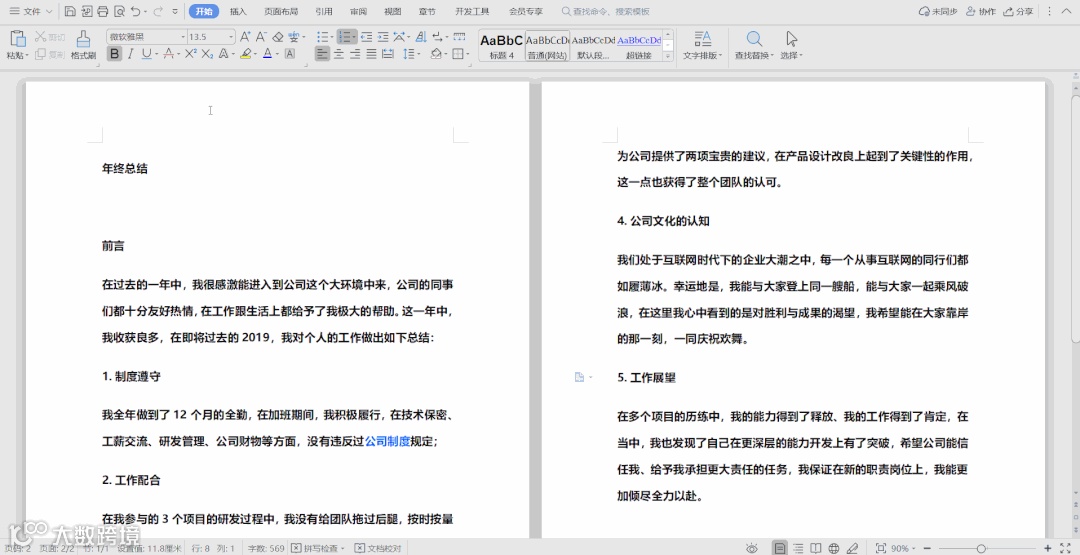Toggle Italic formatting button
This screenshot has height=555, width=1080.
[x=130, y=54]
